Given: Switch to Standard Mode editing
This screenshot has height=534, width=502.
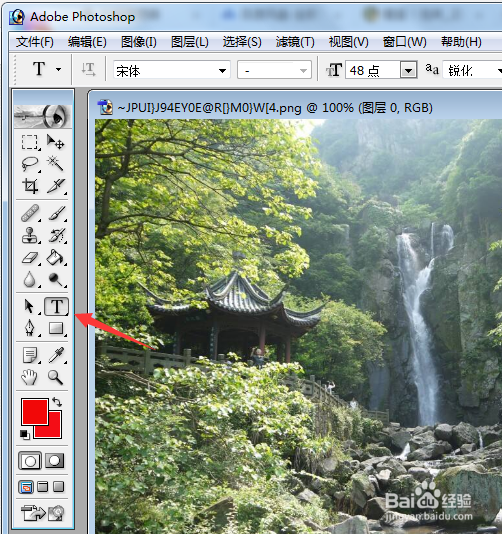Looking at the screenshot, I should tap(30, 461).
